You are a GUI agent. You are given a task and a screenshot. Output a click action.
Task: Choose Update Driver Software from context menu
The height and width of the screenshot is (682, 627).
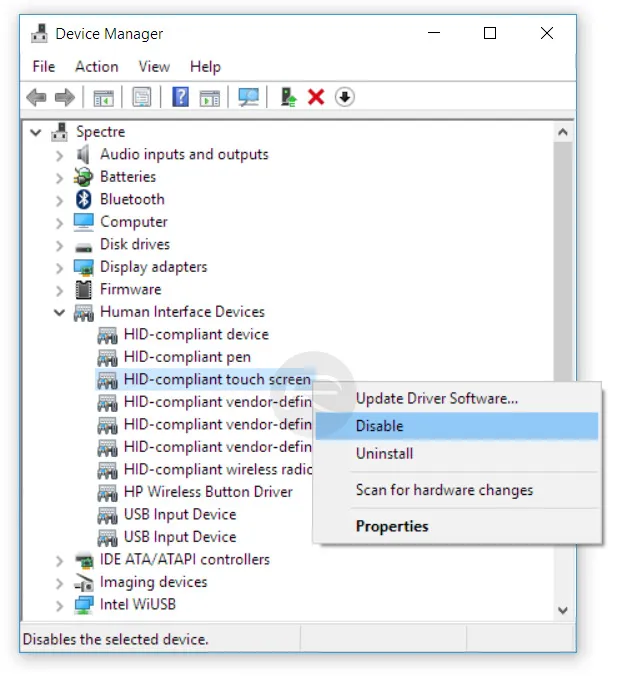click(x=457, y=398)
